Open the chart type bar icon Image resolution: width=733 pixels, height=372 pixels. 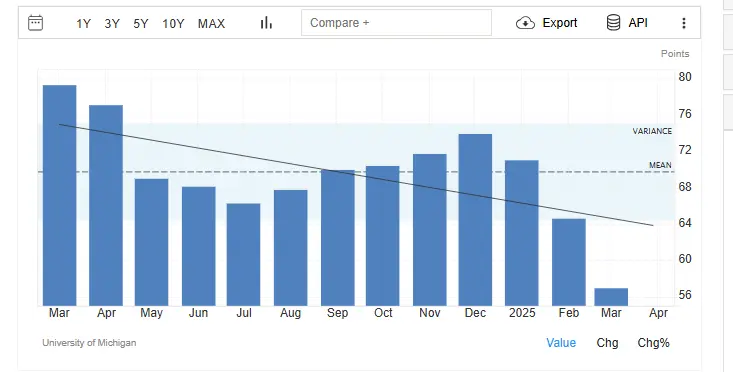[x=266, y=22]
